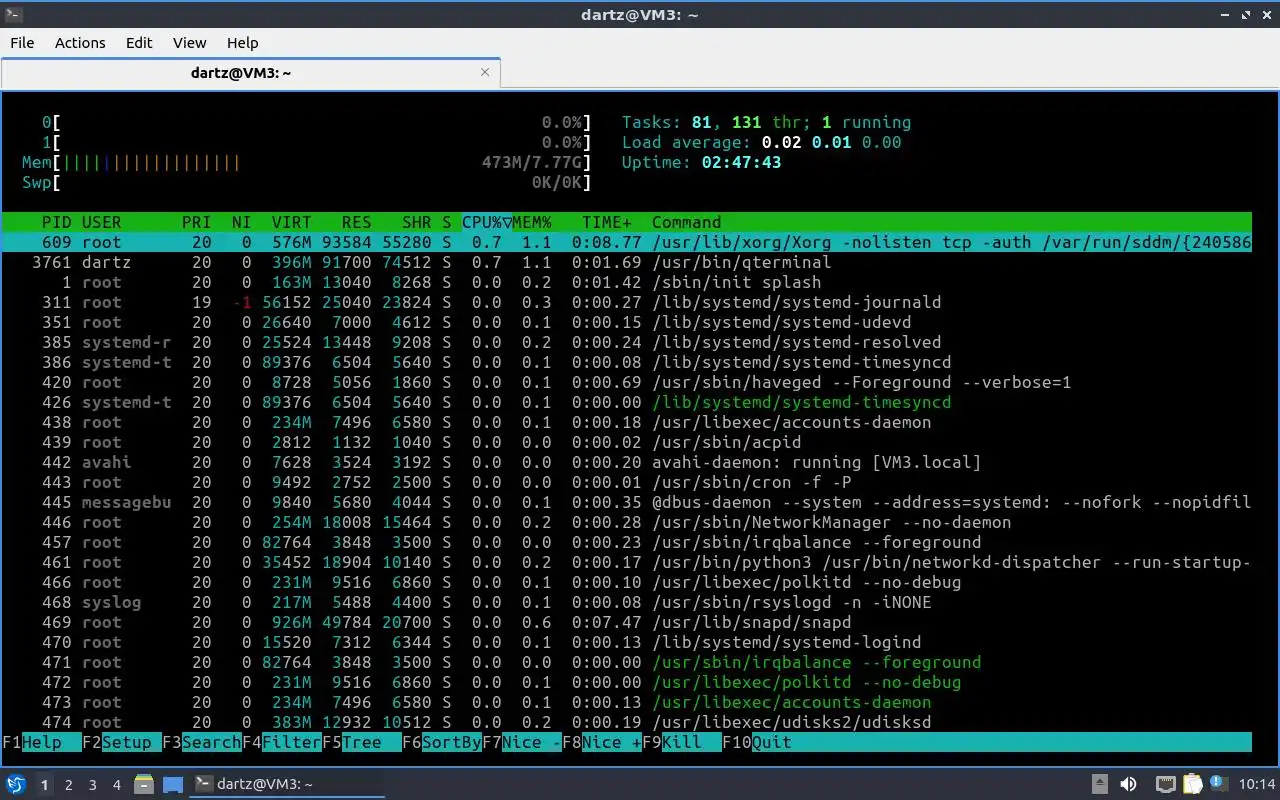This screenshot has height=800, width=1280.
Task: Click the F10 Quit function button
Action: (756, 742)
